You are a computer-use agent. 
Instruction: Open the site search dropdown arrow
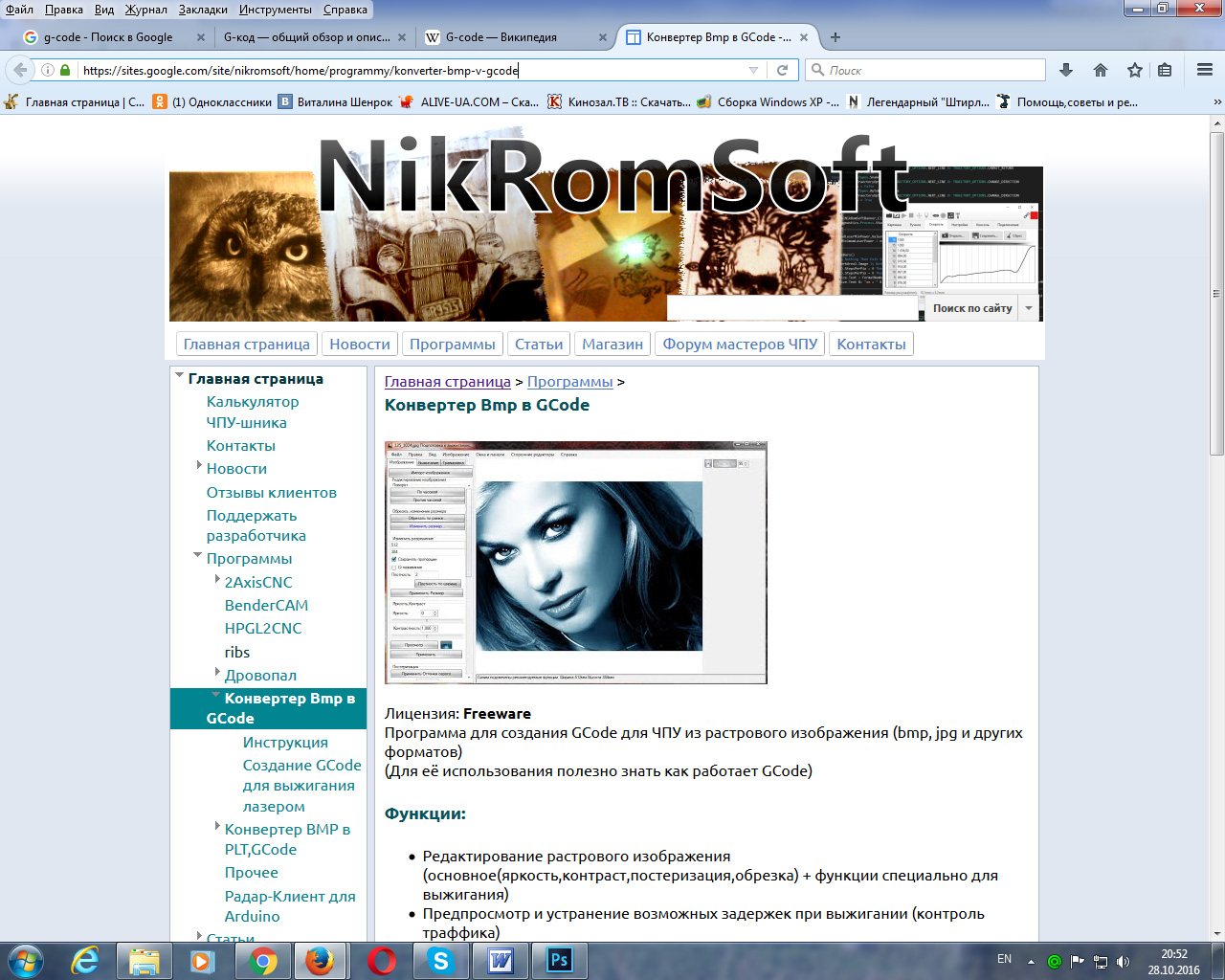1029,308
